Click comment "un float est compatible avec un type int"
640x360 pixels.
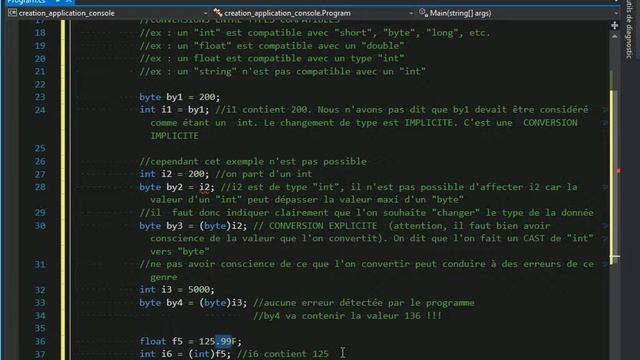pos(272,58)
